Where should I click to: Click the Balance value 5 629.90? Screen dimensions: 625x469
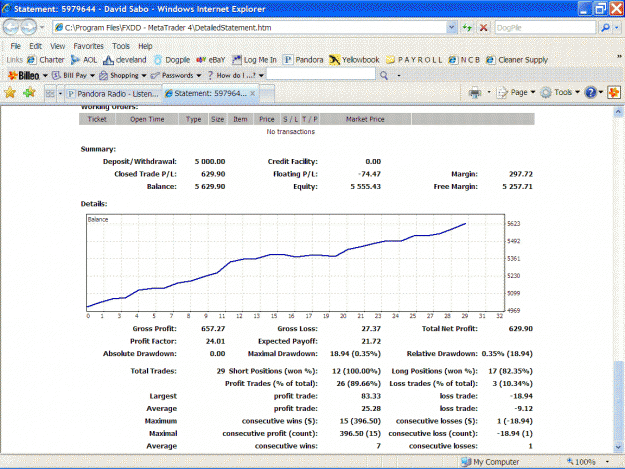coord(210,186)
